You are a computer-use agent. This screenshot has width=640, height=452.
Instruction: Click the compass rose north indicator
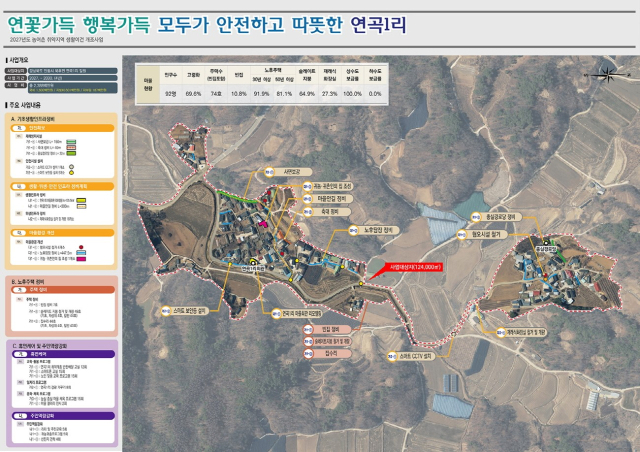608,74
